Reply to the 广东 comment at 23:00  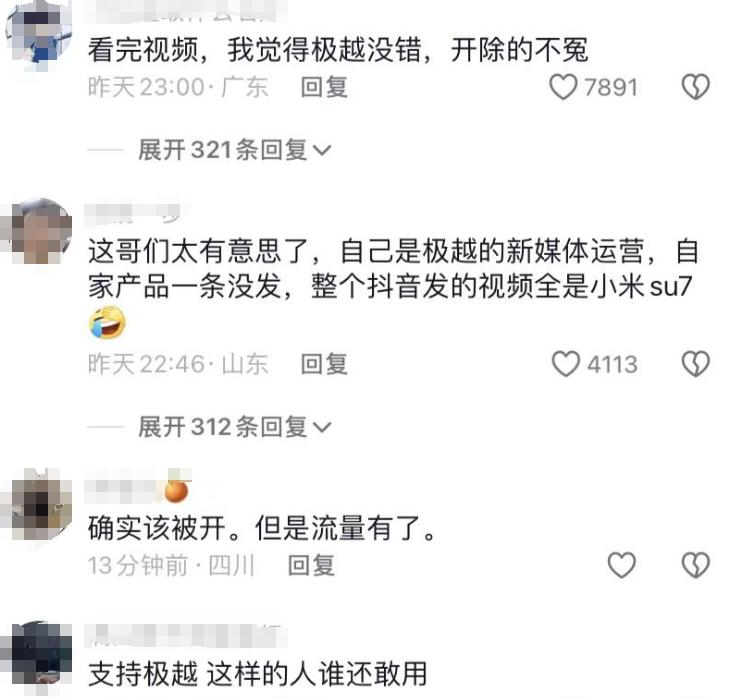(x=324, y=87)
